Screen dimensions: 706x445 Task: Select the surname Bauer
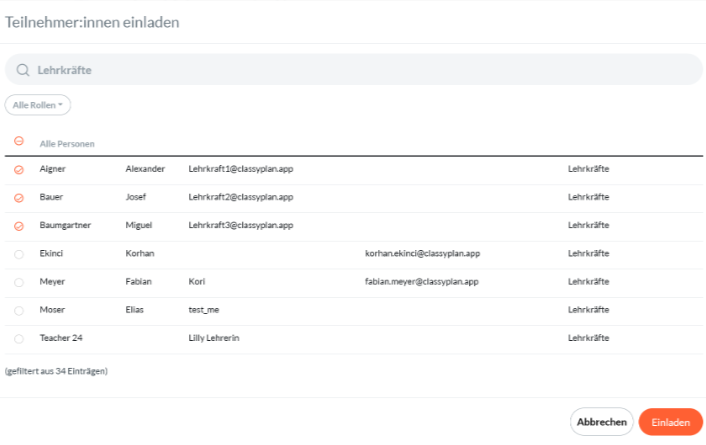coord(51,197)
